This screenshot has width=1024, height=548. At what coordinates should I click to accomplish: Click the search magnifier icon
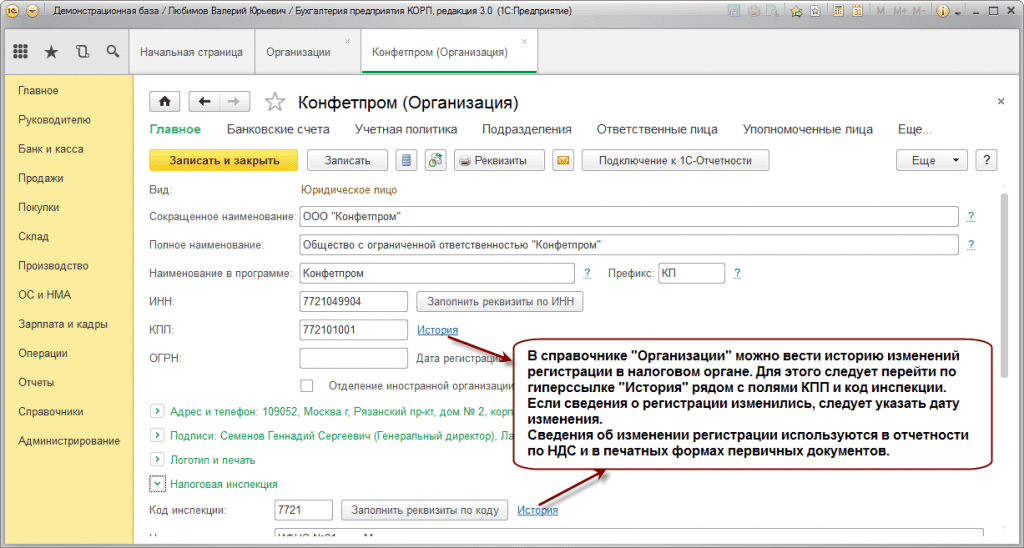[111, 51]
